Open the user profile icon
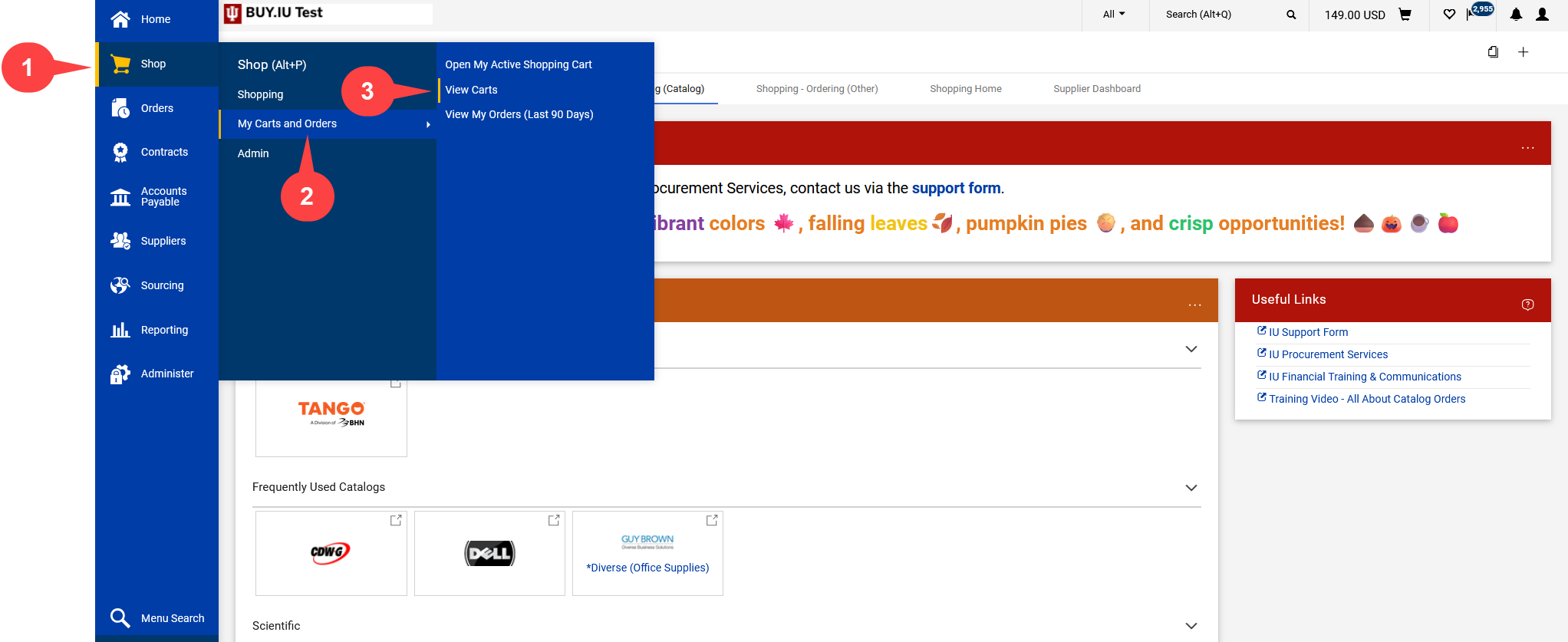This screenshot has height=642, width=1568. click(x=1543, y=15)
